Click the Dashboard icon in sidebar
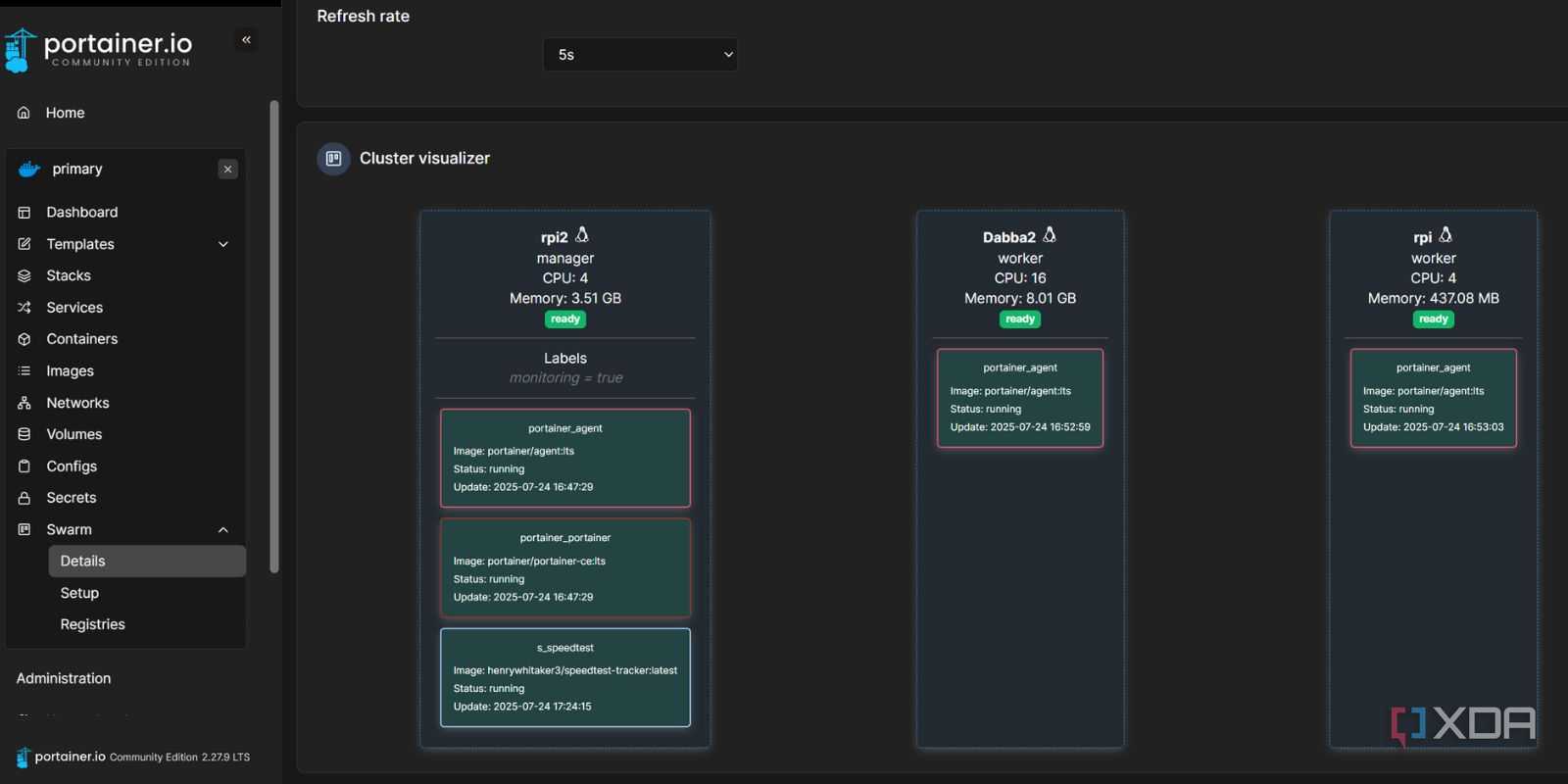Screen dimensions: 1568x784 point(24,212)
